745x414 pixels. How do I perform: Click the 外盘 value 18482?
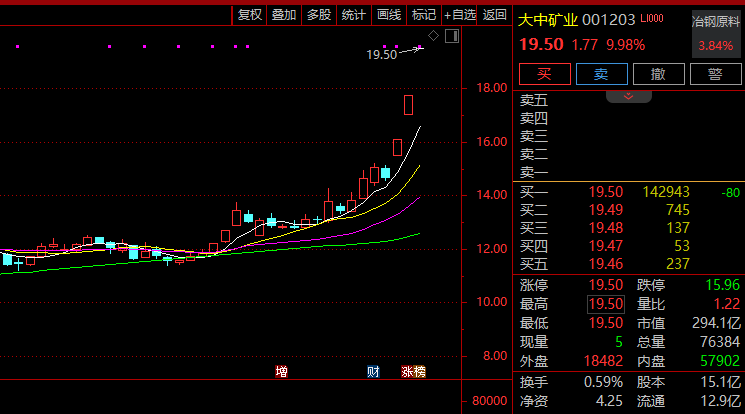(603, 361)
